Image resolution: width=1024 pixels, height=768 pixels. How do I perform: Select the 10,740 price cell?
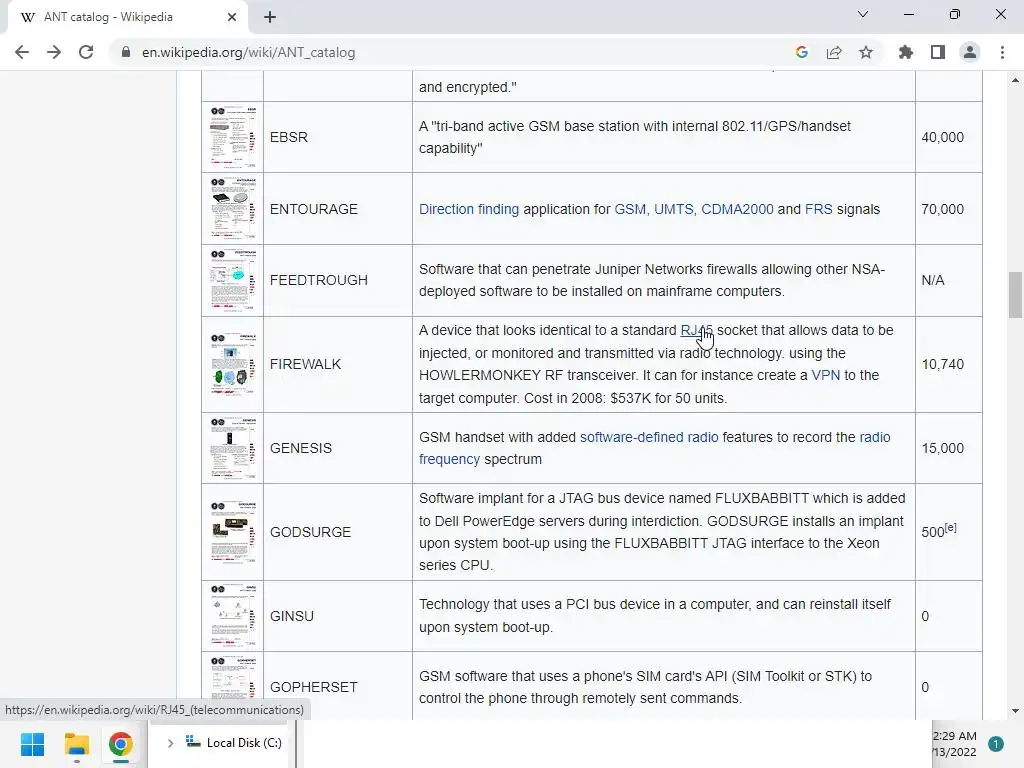click(948, 364)
